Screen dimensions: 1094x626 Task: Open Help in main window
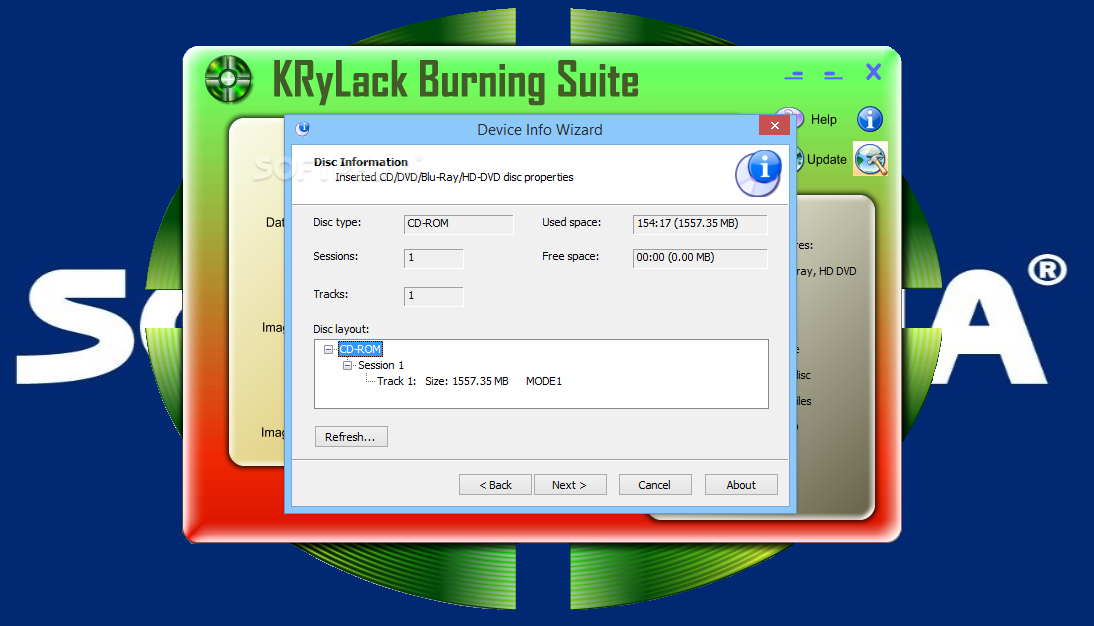coord(823,119)
